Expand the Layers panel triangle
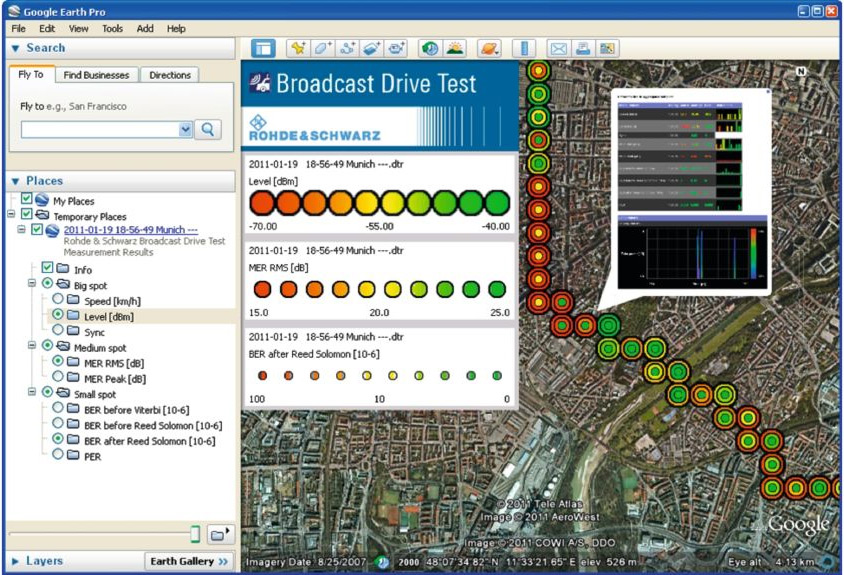 [x=15, y=562]
